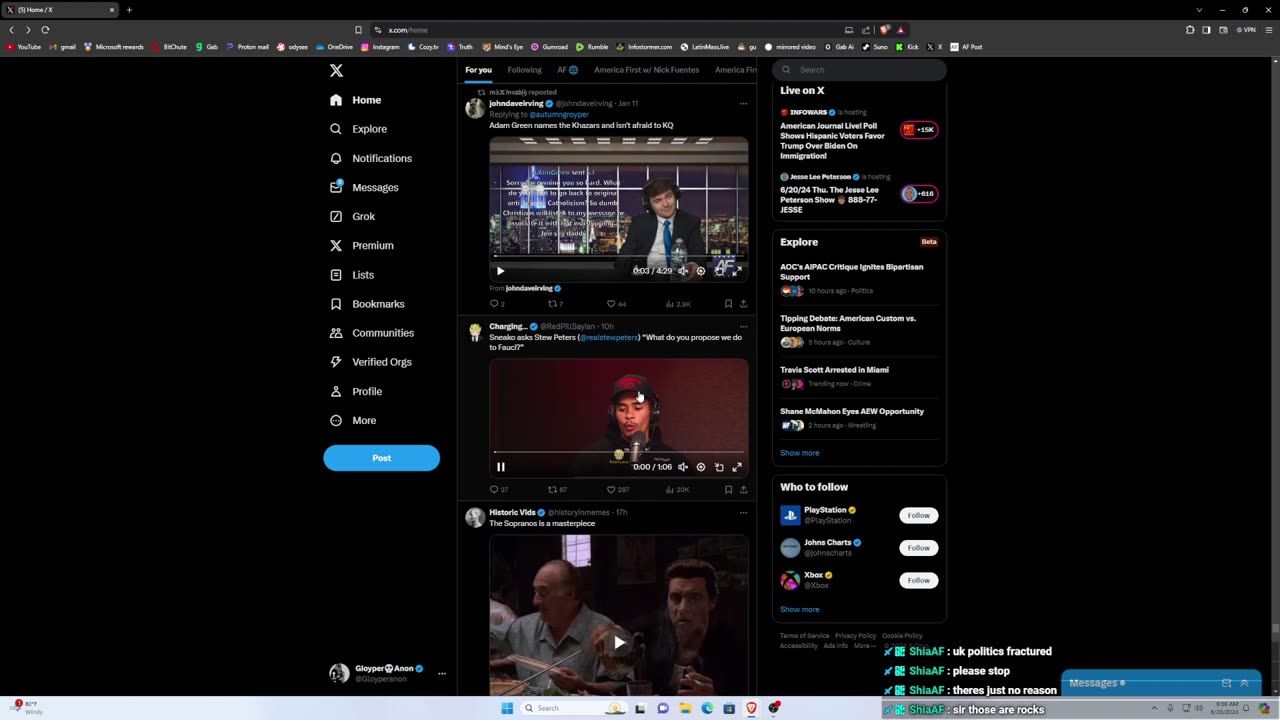The image size is (1280, 720).
Task: Share the Sneako post
Action: pos(743,490)
